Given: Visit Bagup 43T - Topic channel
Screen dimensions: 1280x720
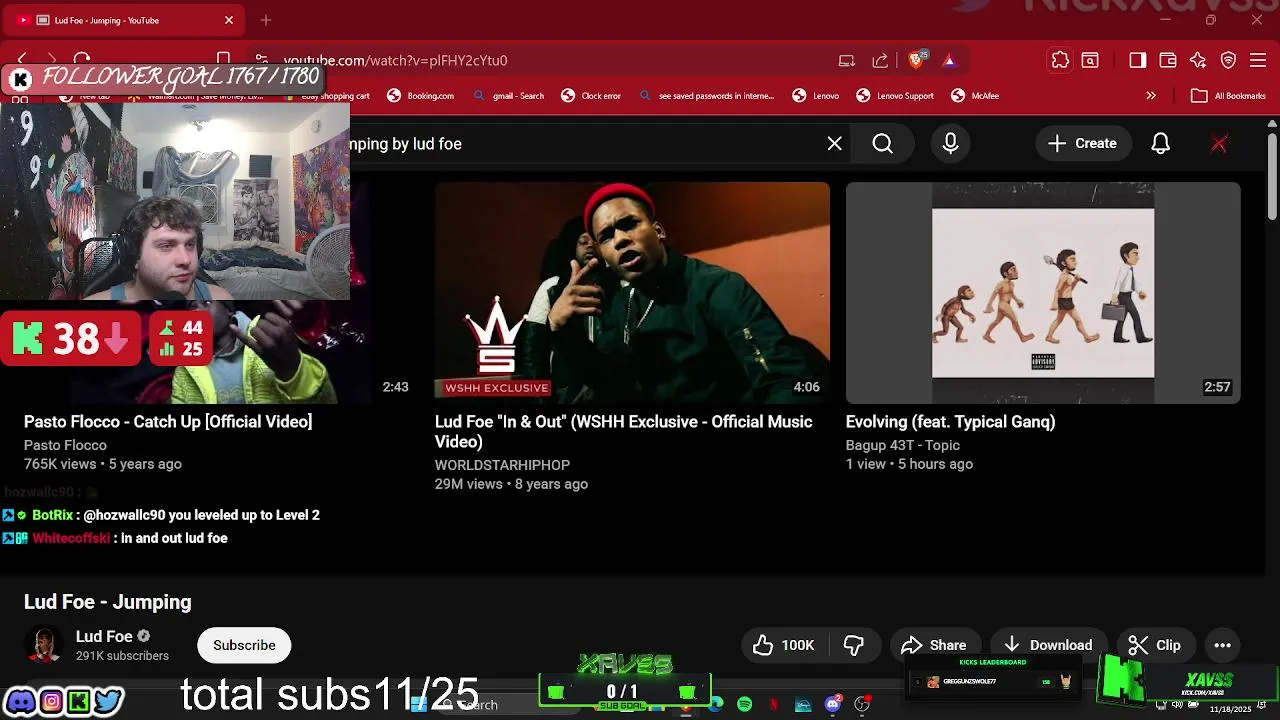Looking at the screenshot, I should click(x=903, y=445).
